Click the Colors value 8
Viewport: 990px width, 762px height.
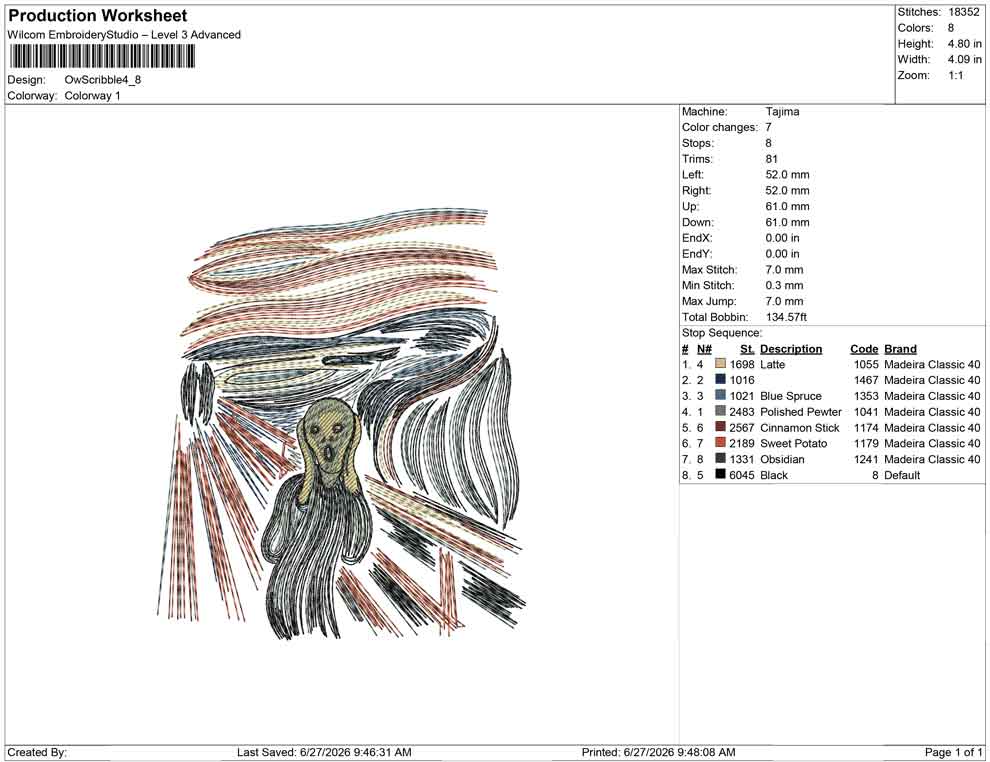click(x=951, y=28)
